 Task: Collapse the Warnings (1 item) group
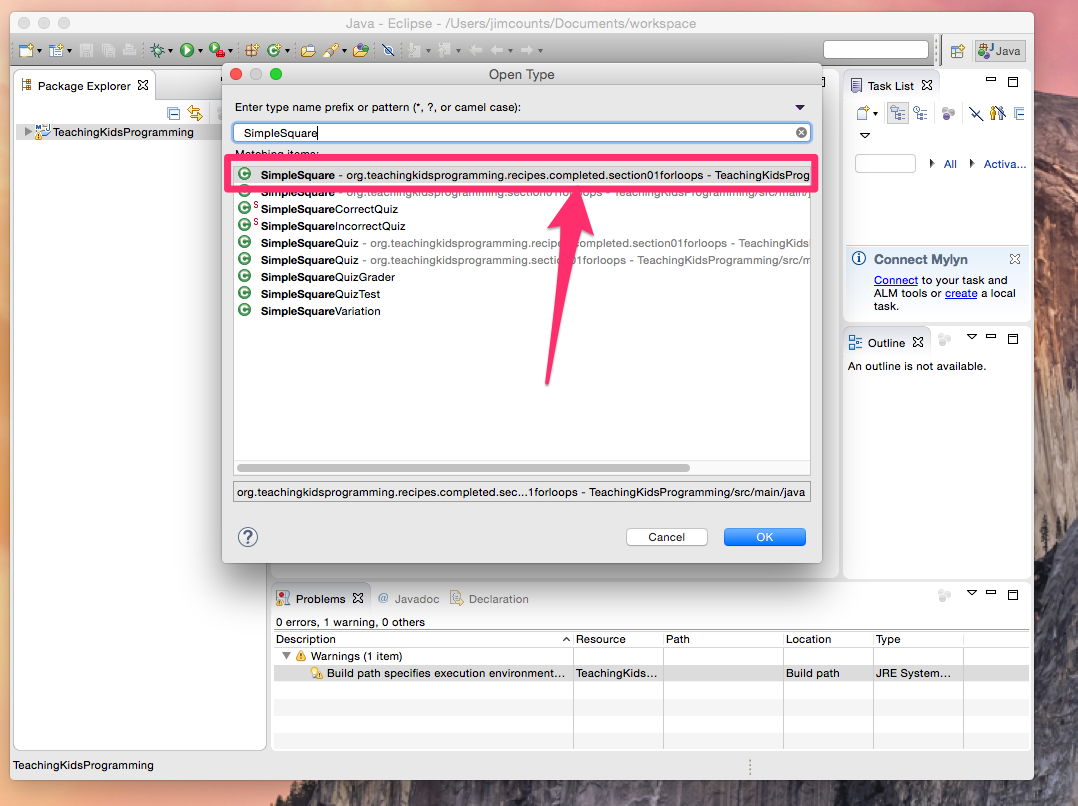click(286, 656)
